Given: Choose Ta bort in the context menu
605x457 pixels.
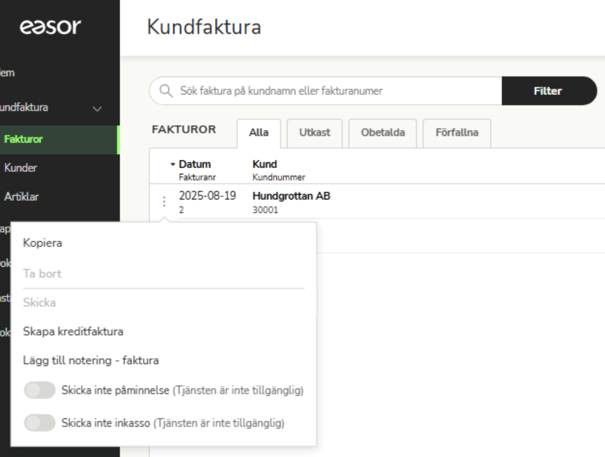Looking at the screenshot, I should click(42, 274).
